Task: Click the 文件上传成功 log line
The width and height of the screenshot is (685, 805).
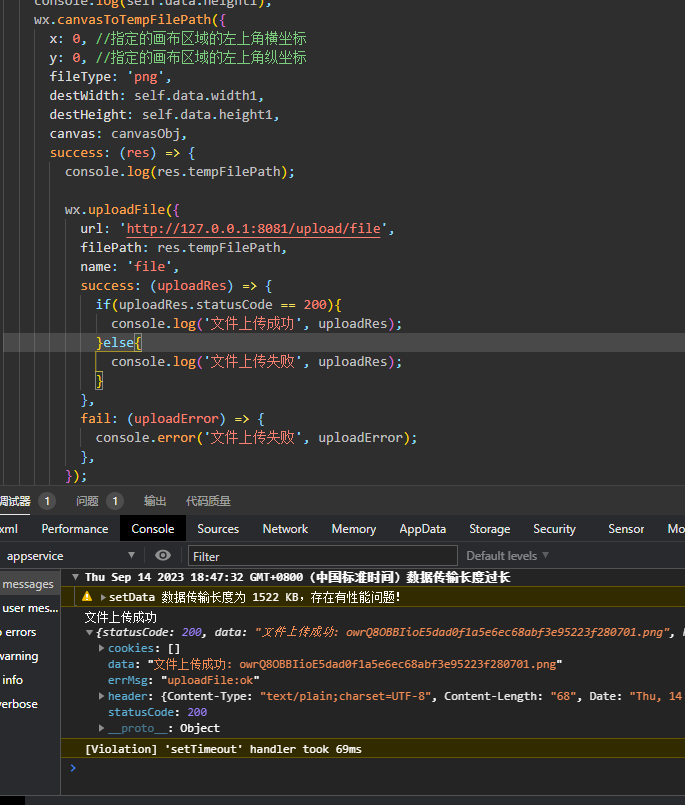Action: 121,617
